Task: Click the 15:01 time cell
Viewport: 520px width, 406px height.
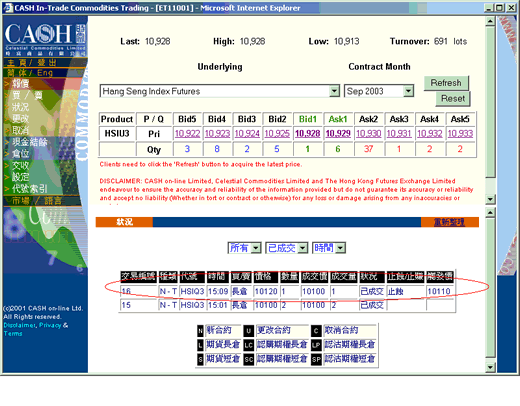Action: [218, 305]
